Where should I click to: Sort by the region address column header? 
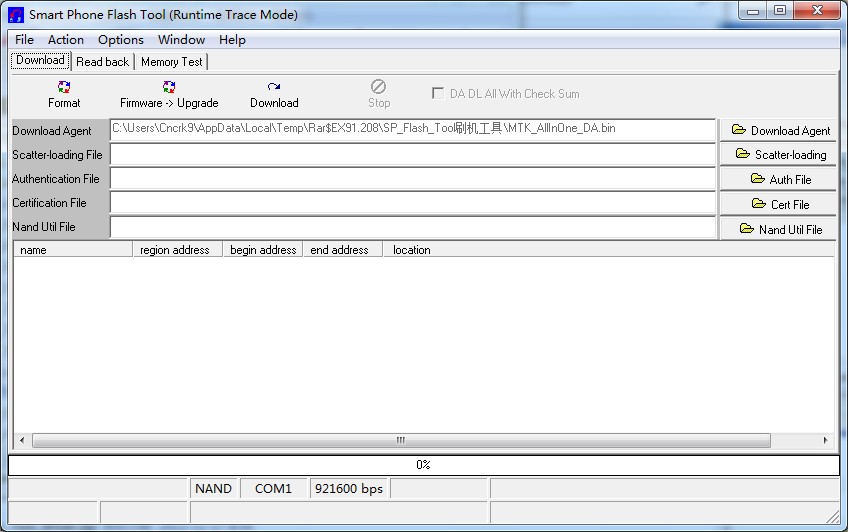pyautogui.click(x=175, y=250)
